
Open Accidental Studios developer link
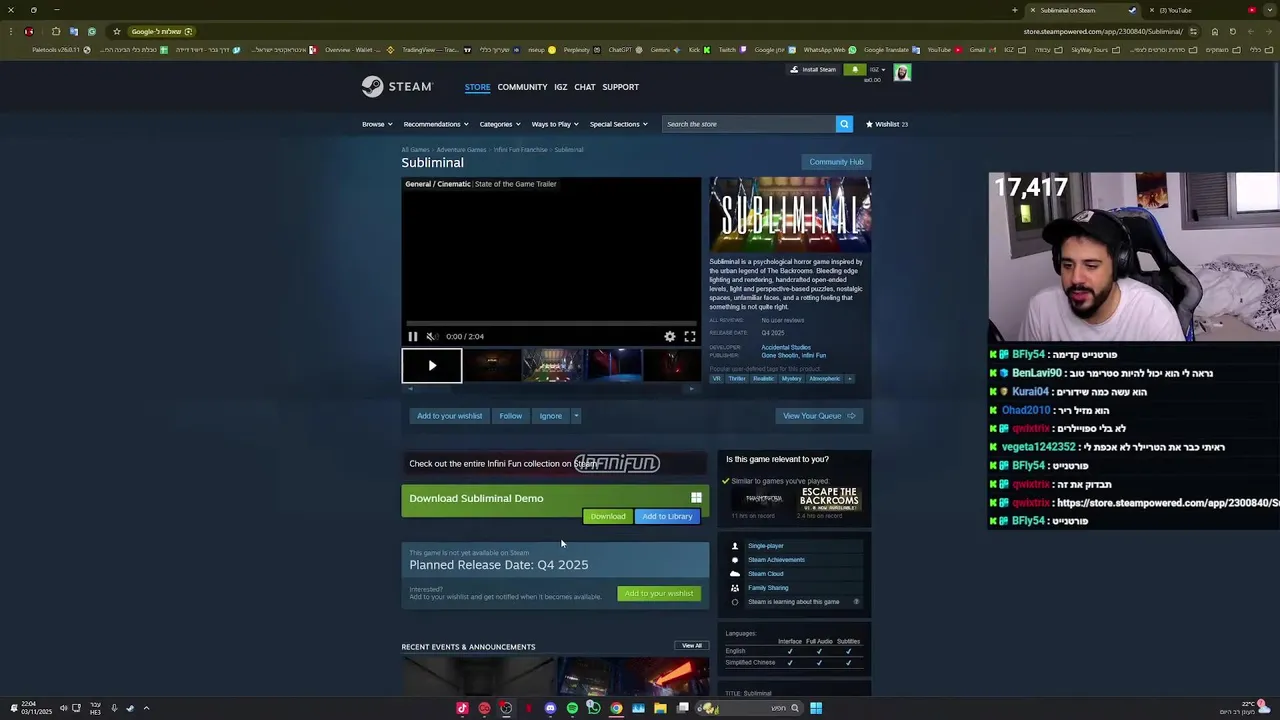786,347
